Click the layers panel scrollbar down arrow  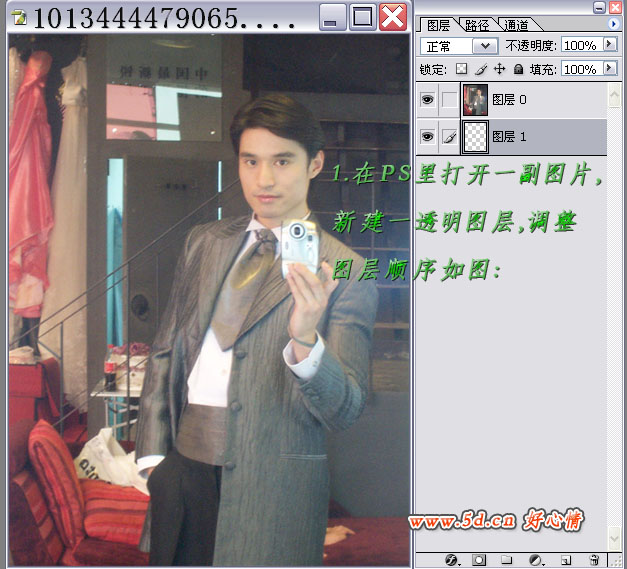[x=615, y=539]
